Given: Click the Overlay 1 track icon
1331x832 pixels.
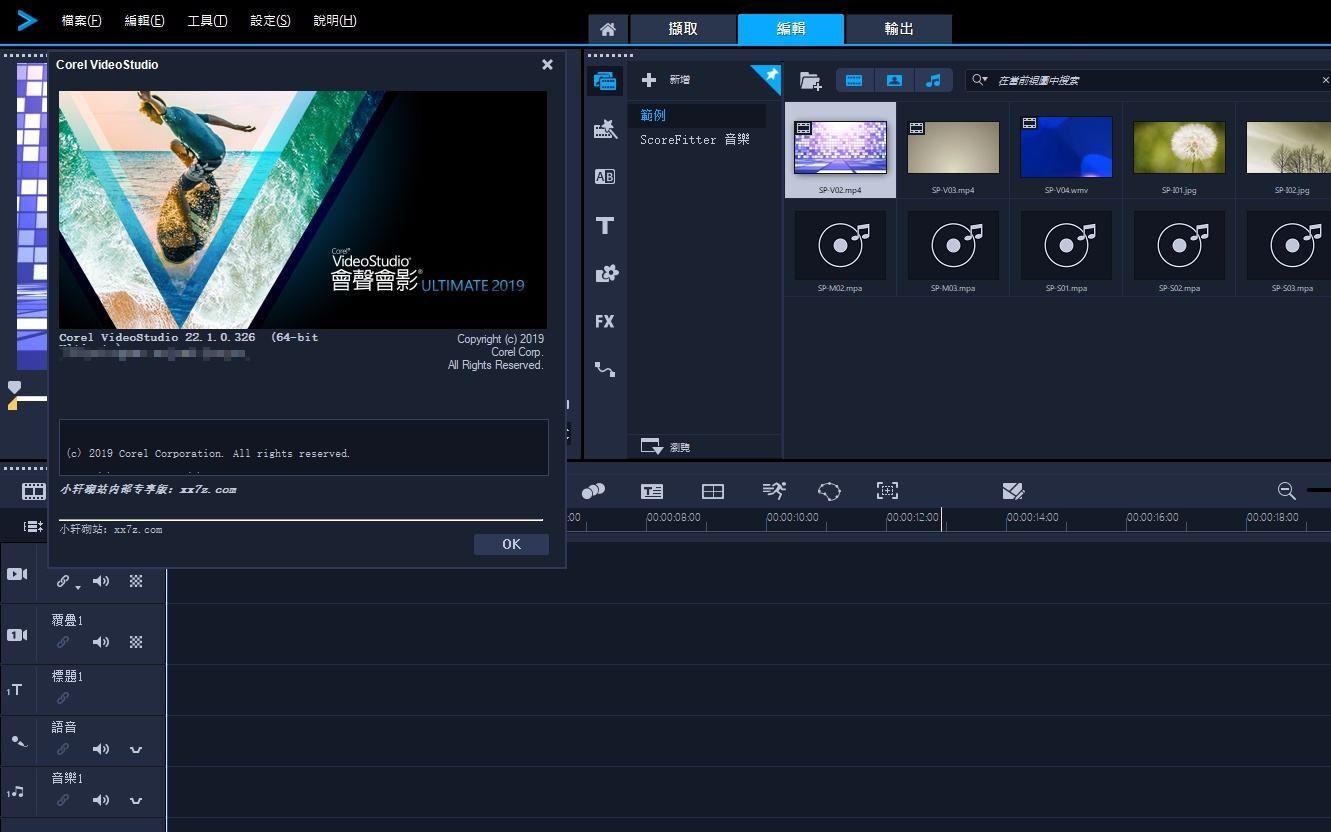Looking at the screenshot, I should 17,635.
